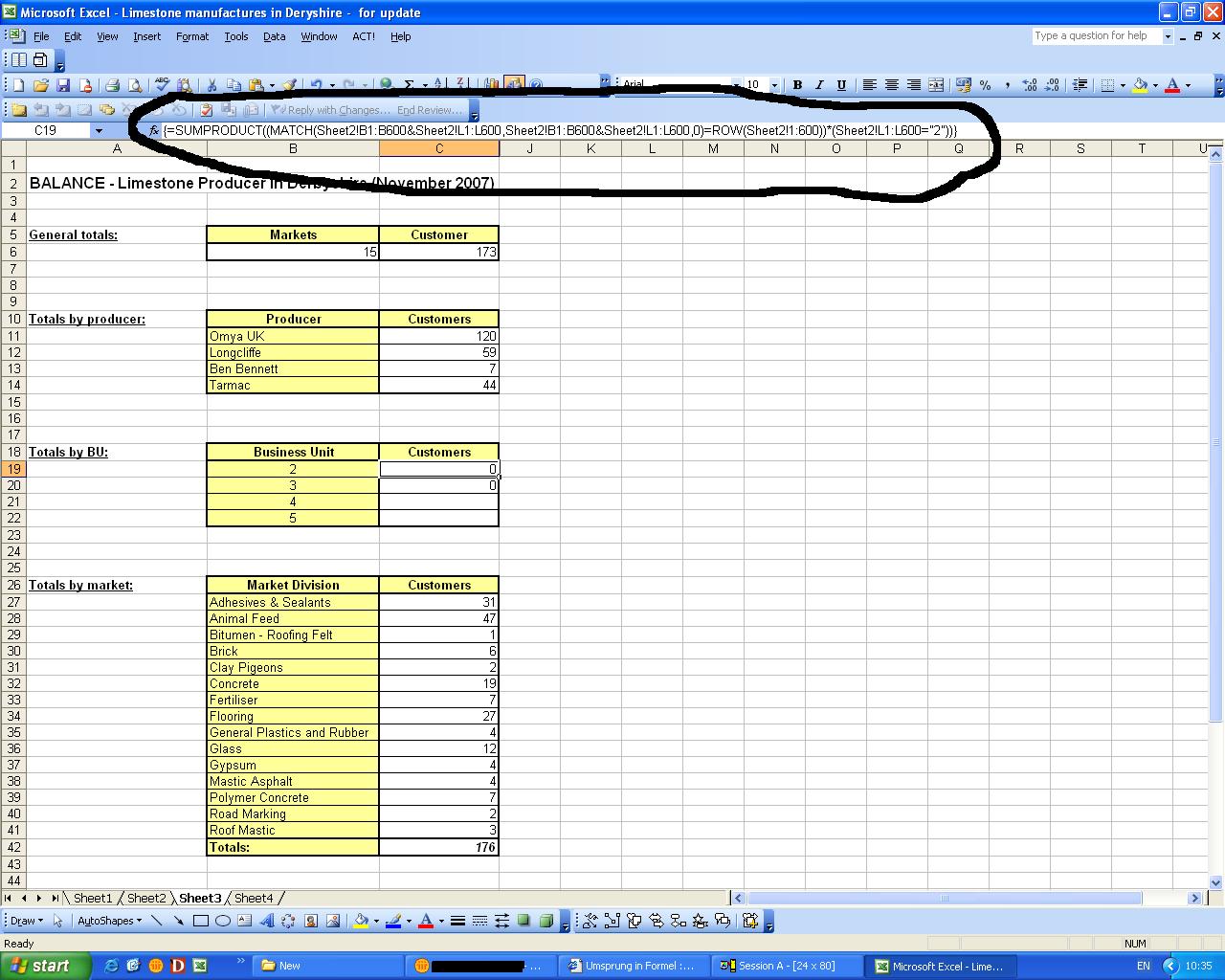Click the vertical scrollbar down arrow
Image resolution: width=1225 pixels, height=980 pixels.
tap(1216, 882)
